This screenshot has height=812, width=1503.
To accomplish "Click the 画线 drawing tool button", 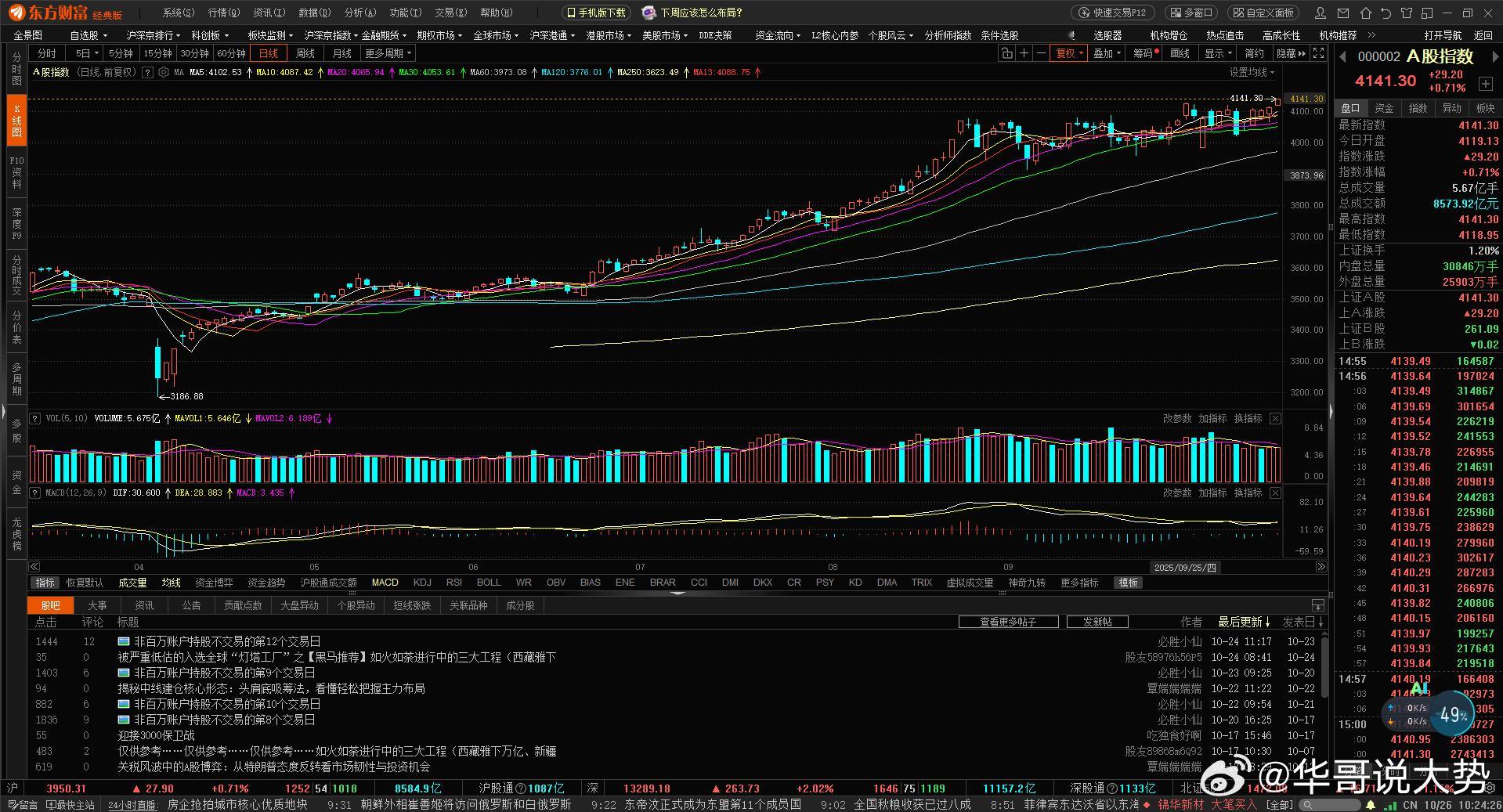I will point(1180,53).
